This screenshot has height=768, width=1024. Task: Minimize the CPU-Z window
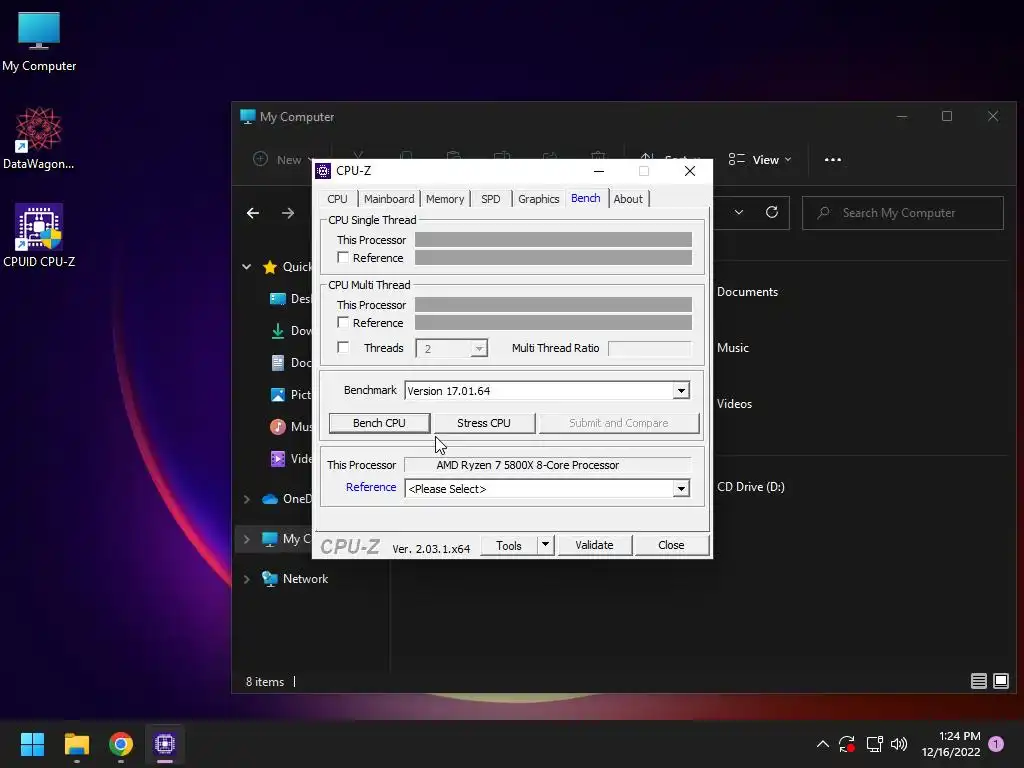599,171
